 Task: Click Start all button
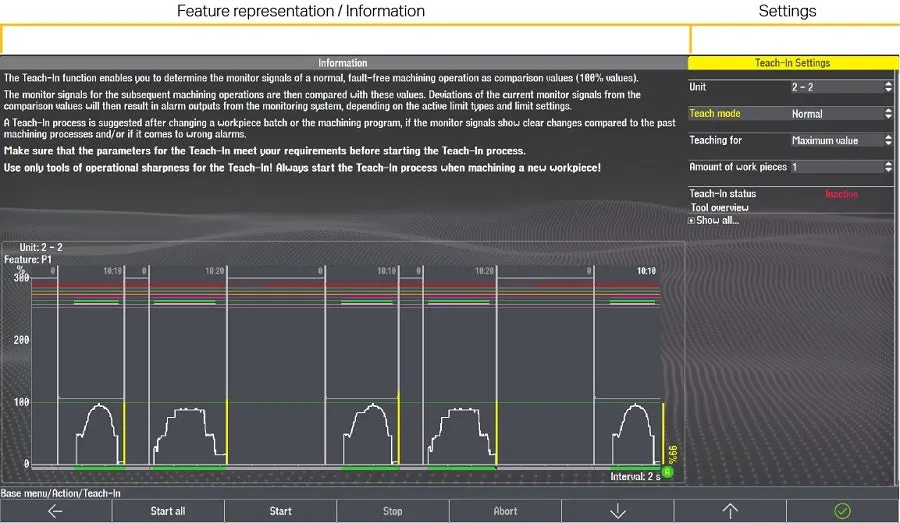[168, 511]
